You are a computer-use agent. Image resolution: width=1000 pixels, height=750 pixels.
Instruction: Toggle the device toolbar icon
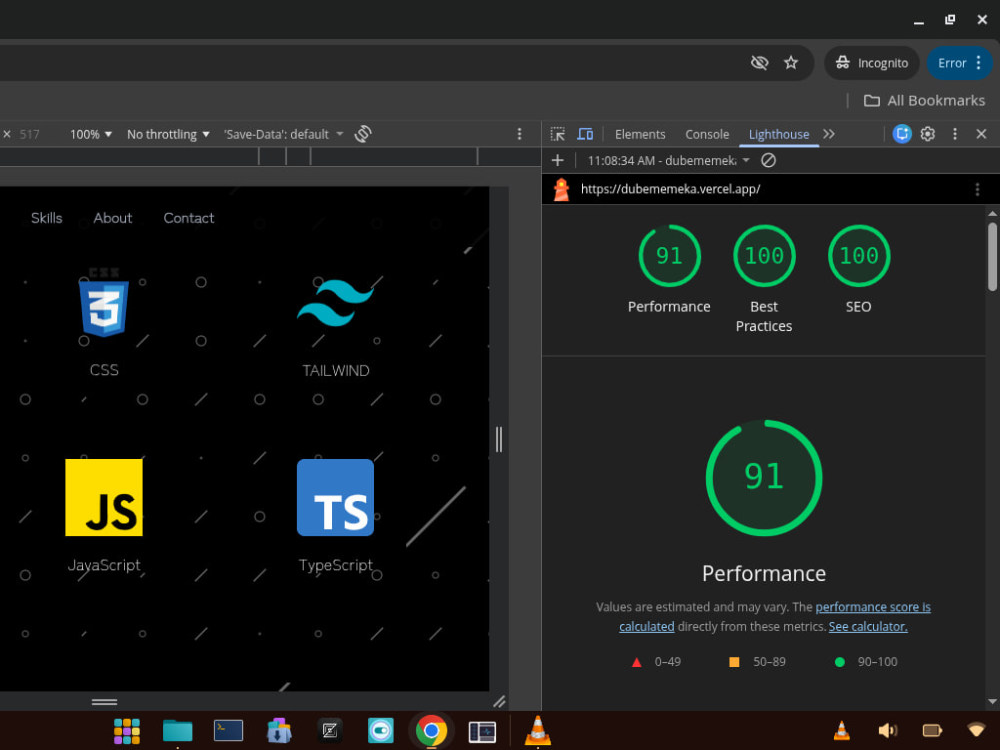[x=585, y=134]
